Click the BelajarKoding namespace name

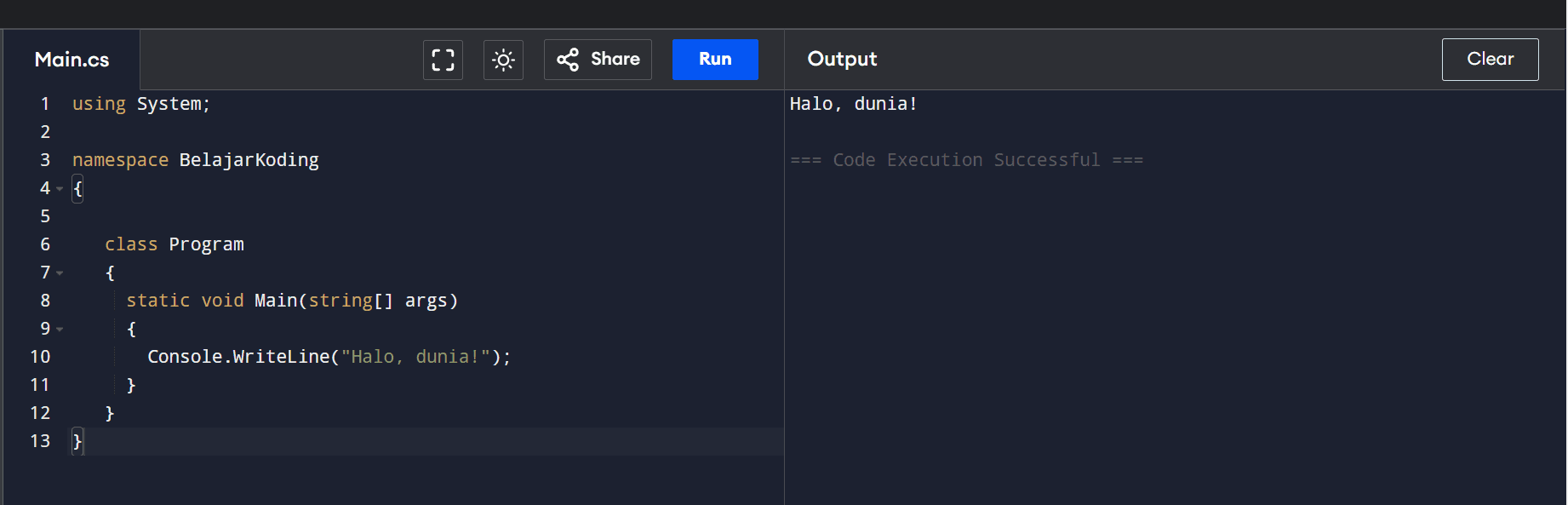[249, 160]
